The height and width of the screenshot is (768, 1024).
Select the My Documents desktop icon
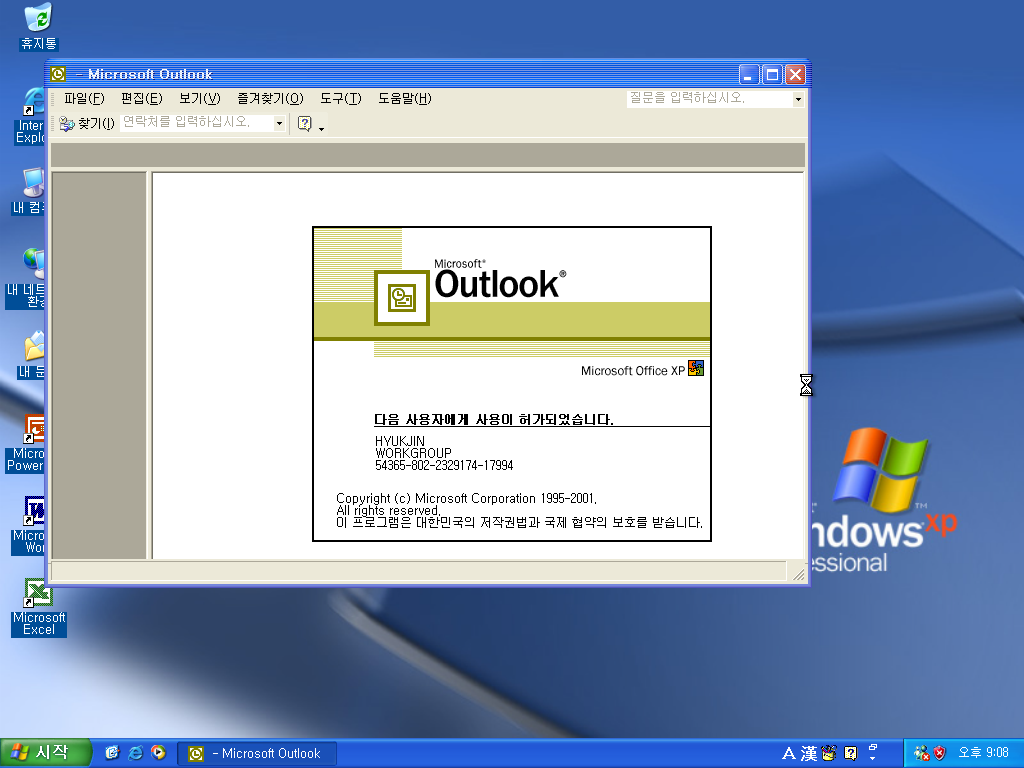tap(31, 354)
